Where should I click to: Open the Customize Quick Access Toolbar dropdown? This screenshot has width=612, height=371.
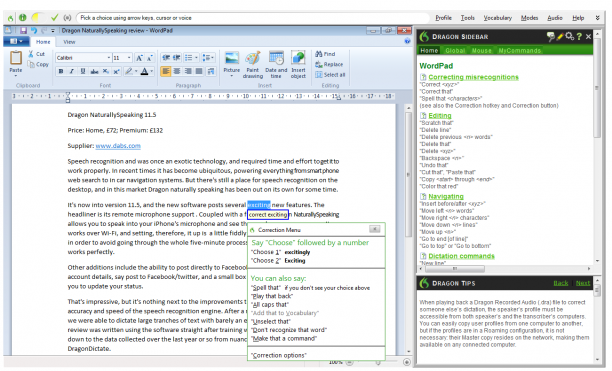coord(53,30)
